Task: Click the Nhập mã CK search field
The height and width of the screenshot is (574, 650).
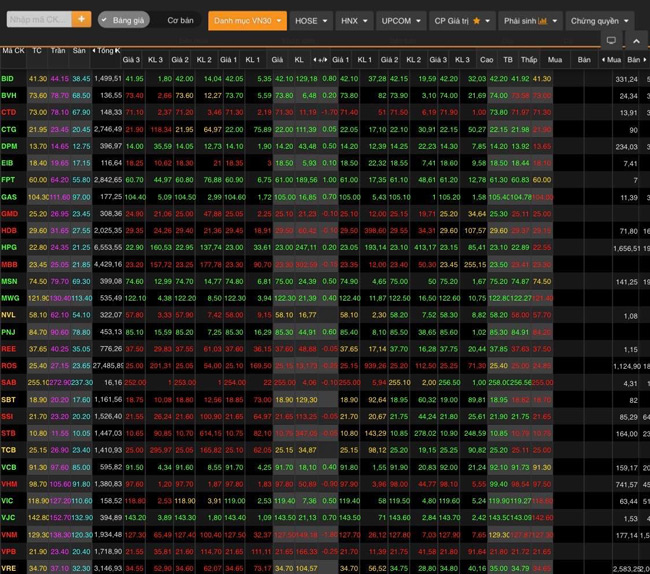Action: [38, 19]
